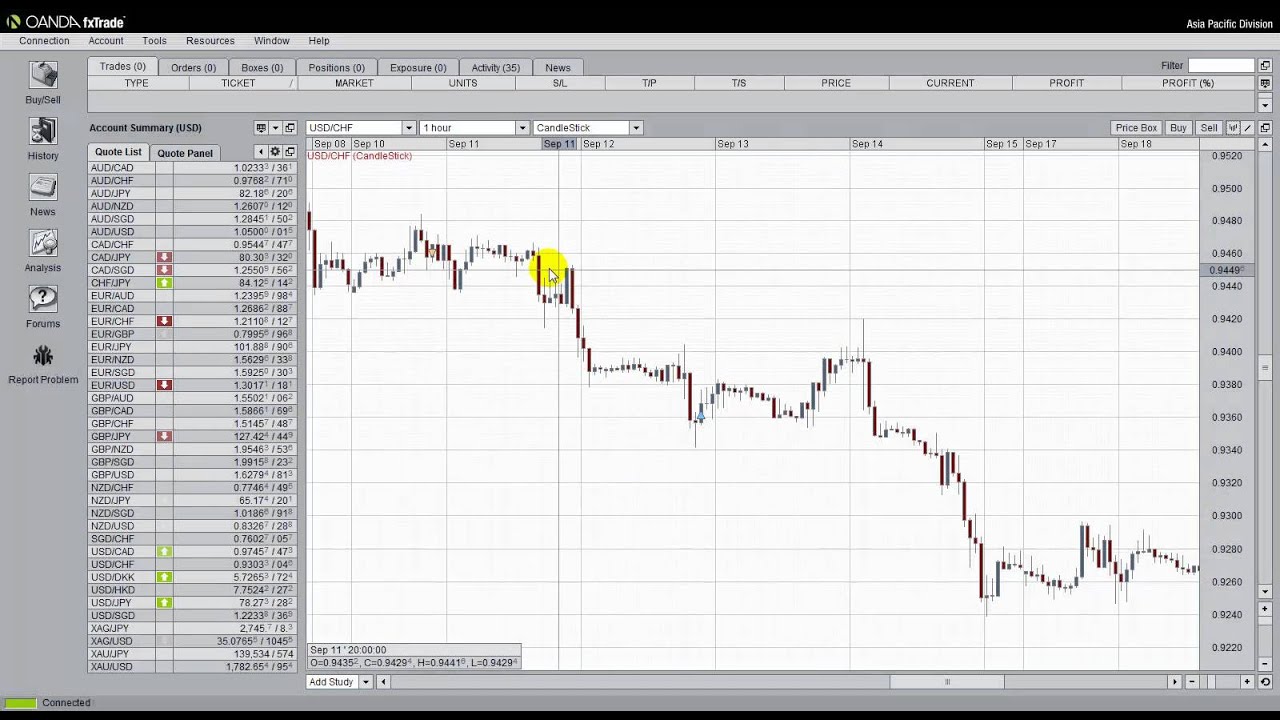Click the chart Sell button

click(1209, 128)
